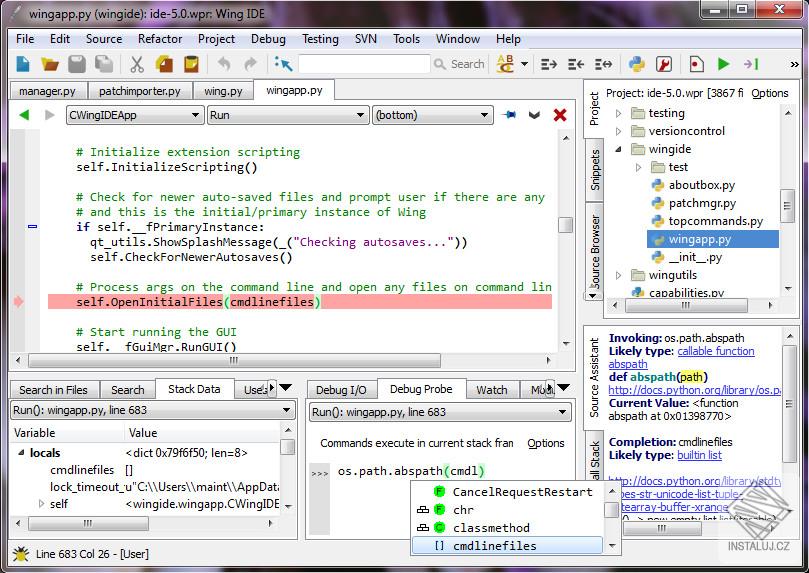Toggle the pin icon in editor bar
This screenshot has width=809, height=573.
click(509, 115)
